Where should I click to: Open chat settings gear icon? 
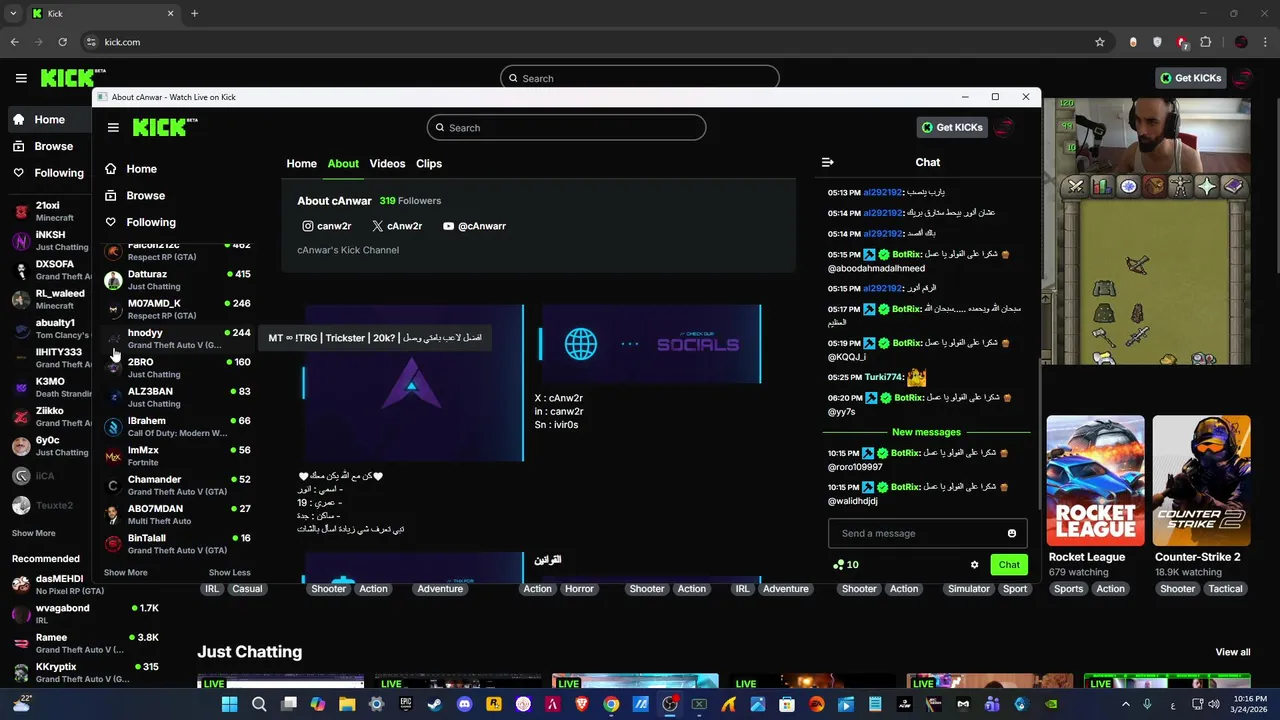[975, 565]
